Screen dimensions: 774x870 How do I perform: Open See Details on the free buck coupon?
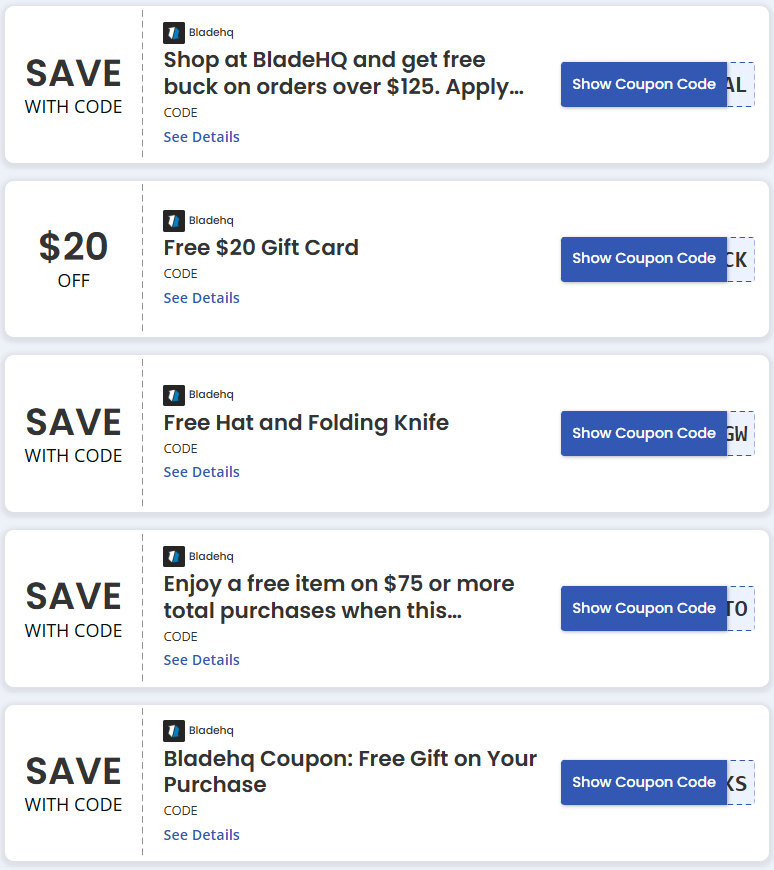pyautogui.click(x=201, y=136)
